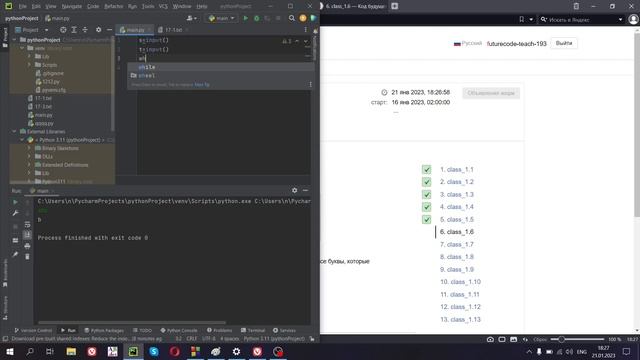Toggle soft-wrap in the Run console
This screenshot has height=360, width=640.
[x=27, y=224]
